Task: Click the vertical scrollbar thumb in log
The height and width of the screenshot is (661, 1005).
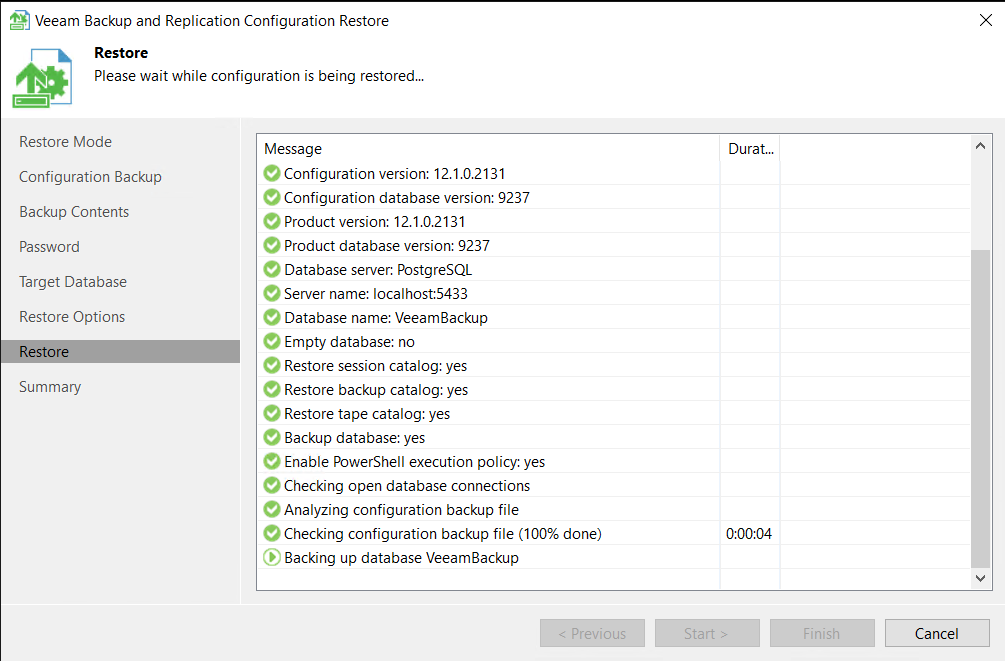Action: pos(980,409)
